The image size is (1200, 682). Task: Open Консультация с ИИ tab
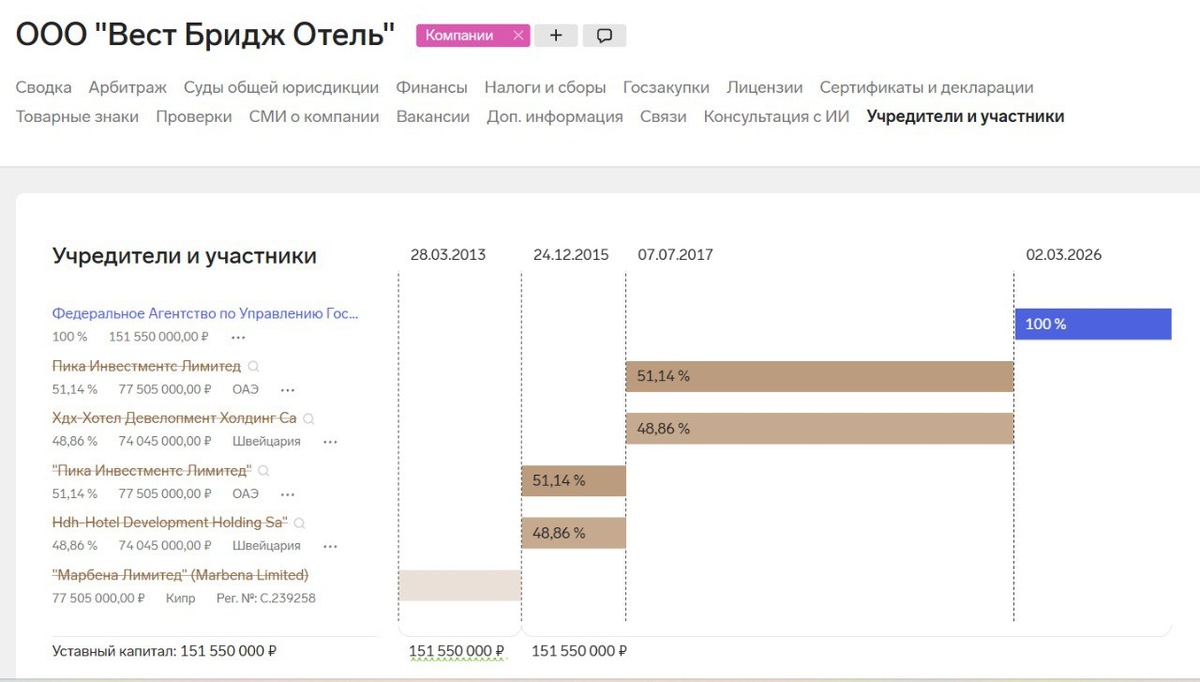(777, 117)
